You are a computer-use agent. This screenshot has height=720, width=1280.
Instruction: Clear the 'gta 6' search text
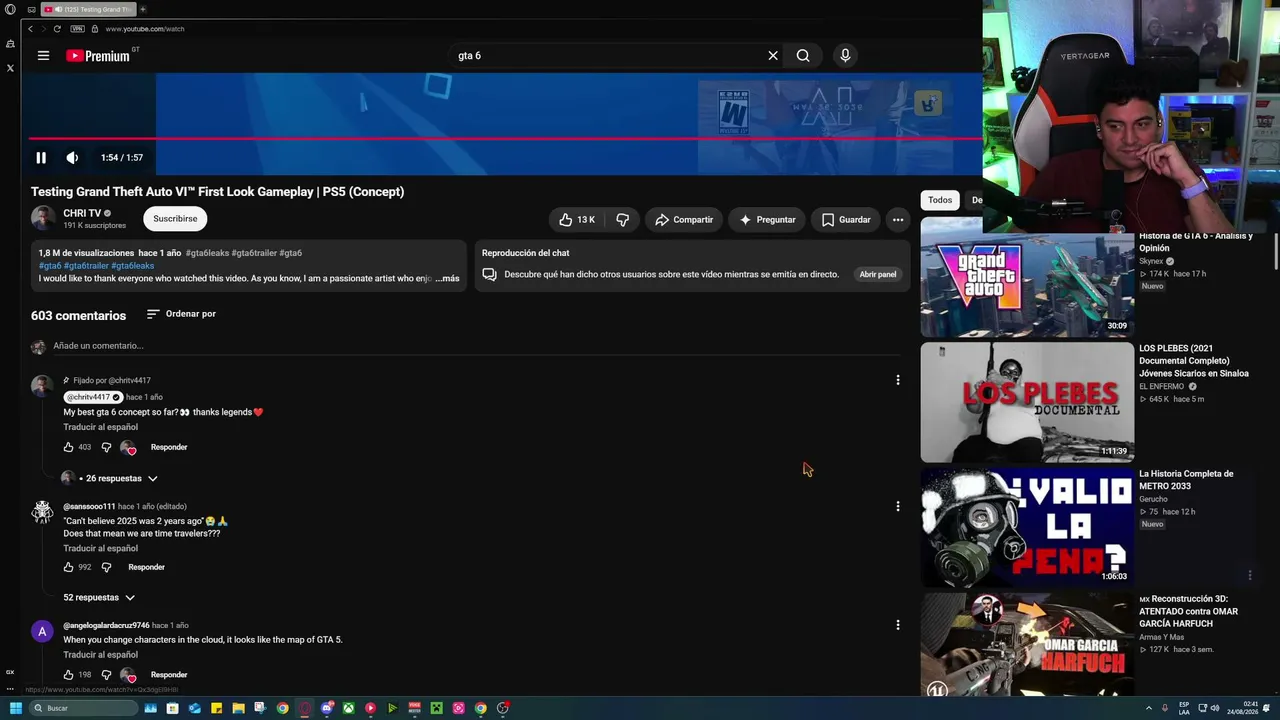[x=773, y=56]
